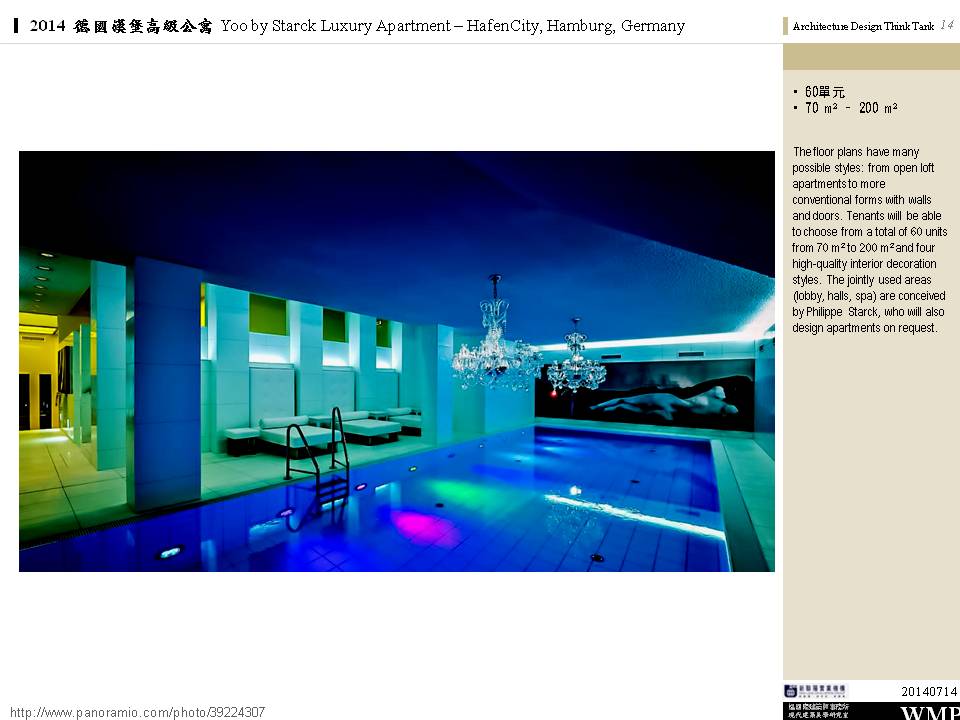Click the slide title 'Yoo by Starck Luxury Apartment'
This screenshot has width=960, height=720.
pyautogui.click(x=452, y=26)
